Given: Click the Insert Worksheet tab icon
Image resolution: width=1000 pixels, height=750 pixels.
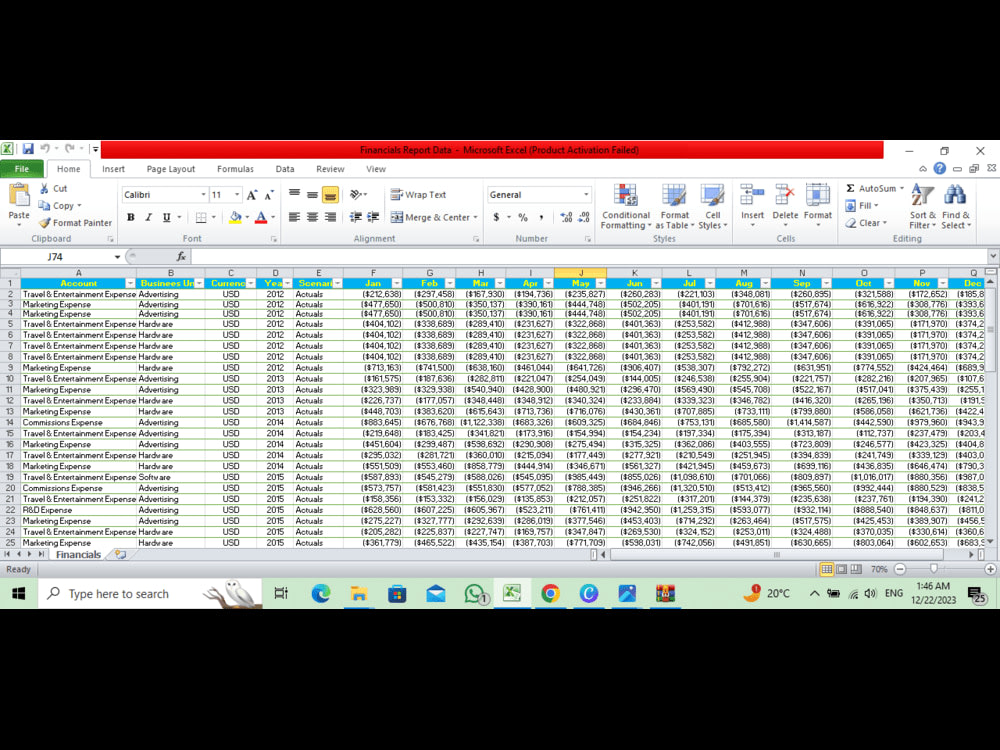Looking at the screenshot, I should [x=120, y=554].
